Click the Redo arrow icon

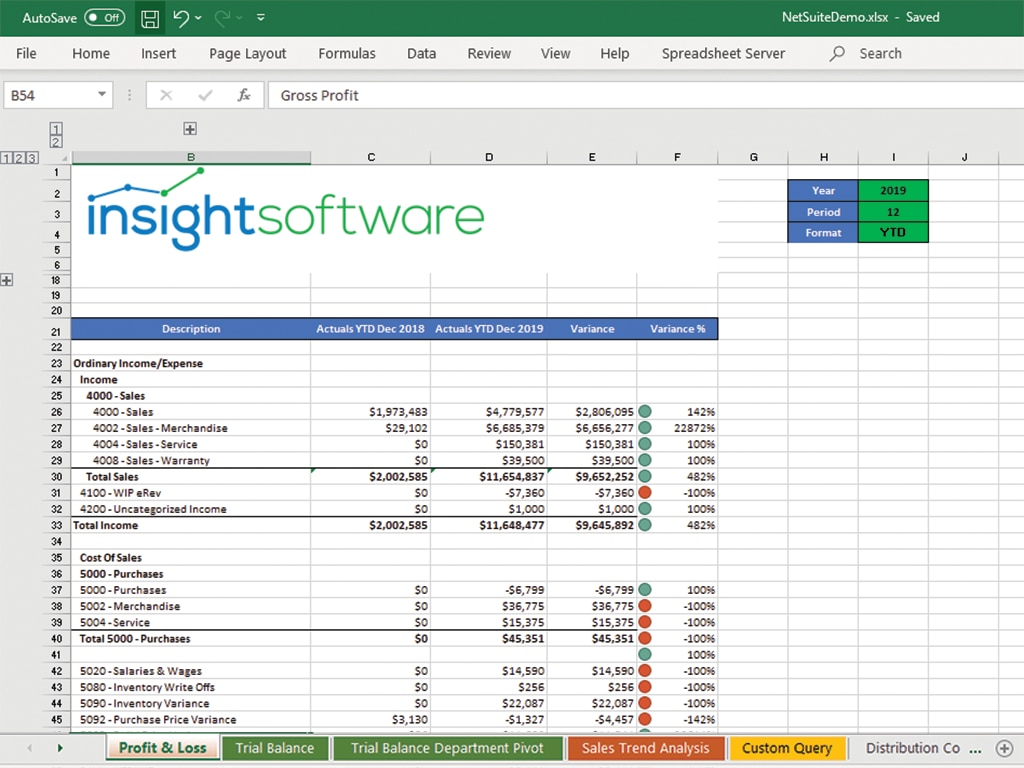[222, 18]
